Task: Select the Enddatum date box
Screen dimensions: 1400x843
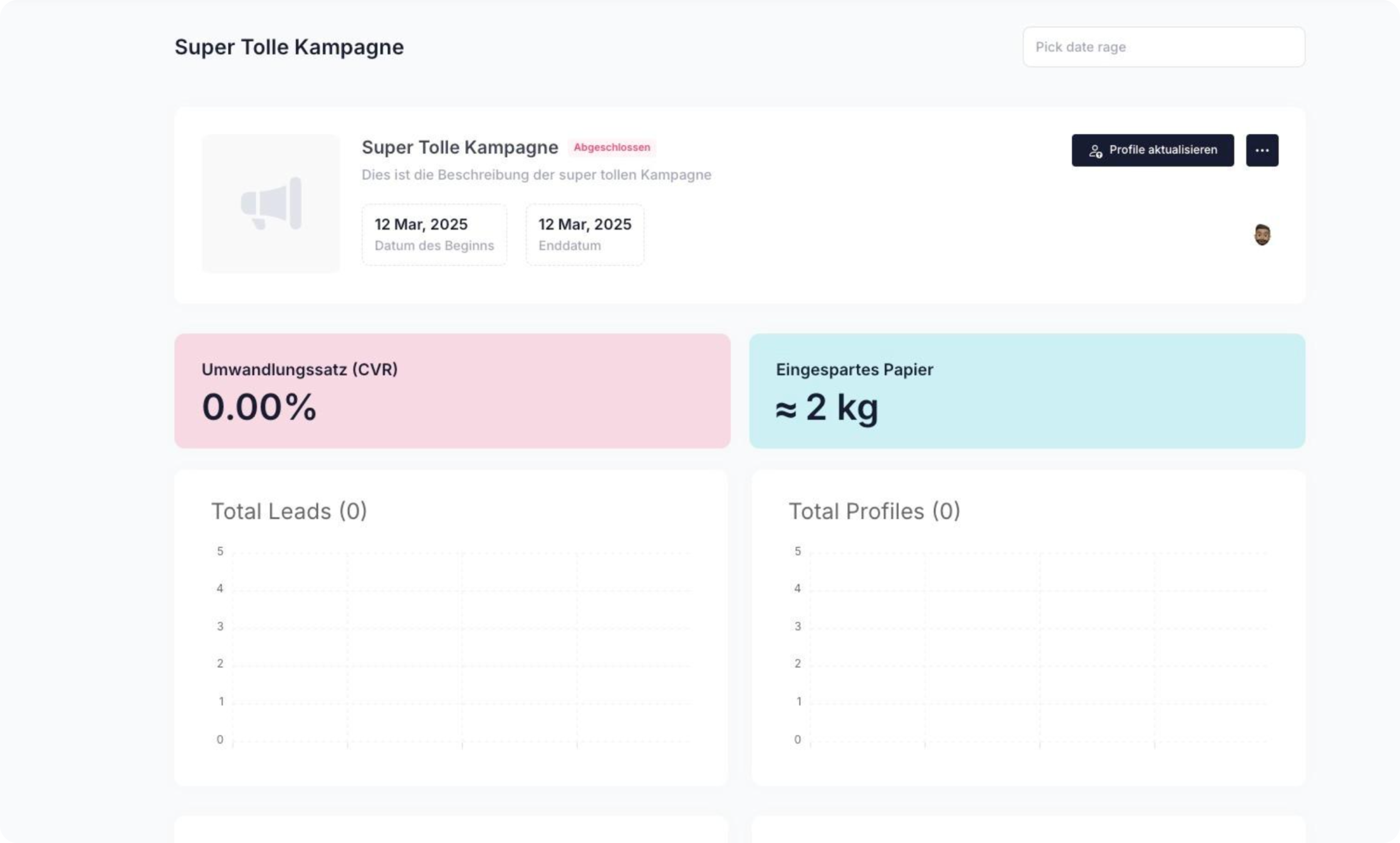Action: coord(584,234)
